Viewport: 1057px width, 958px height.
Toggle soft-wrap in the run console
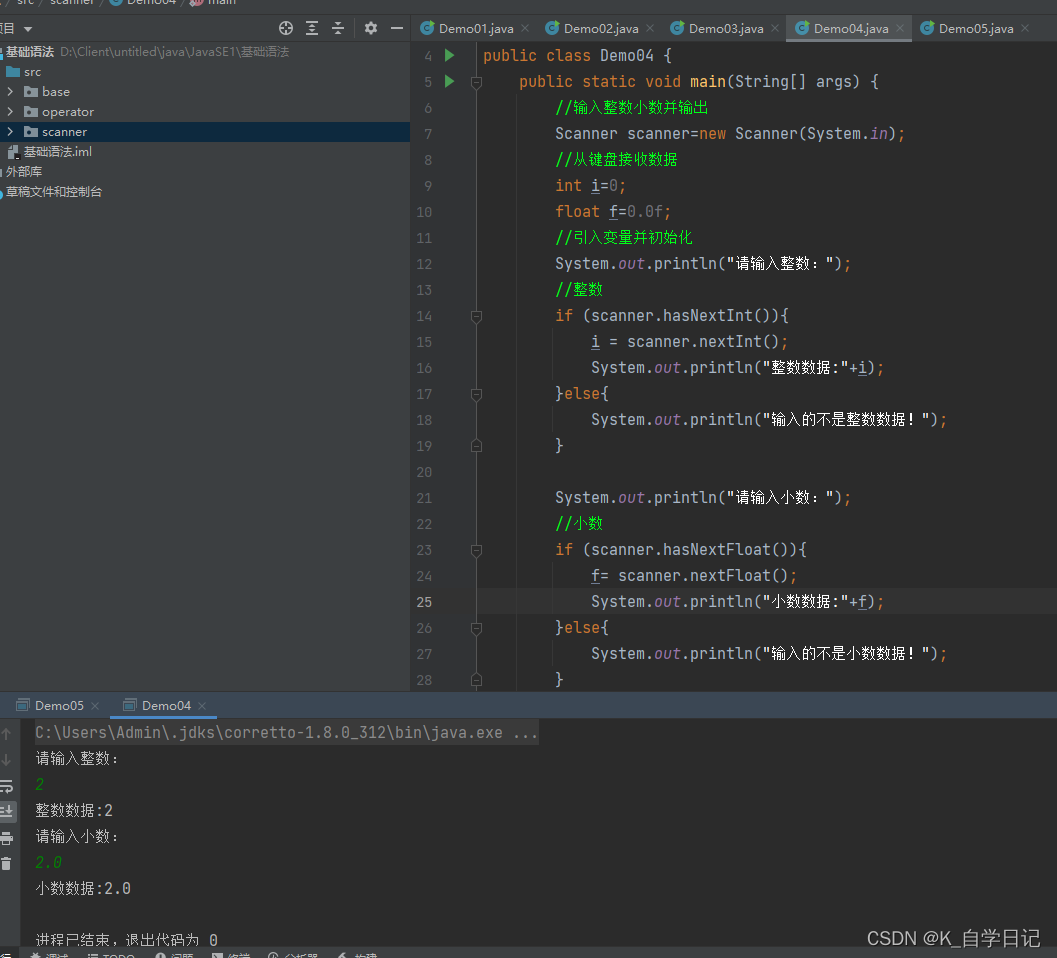click(7, 786)
